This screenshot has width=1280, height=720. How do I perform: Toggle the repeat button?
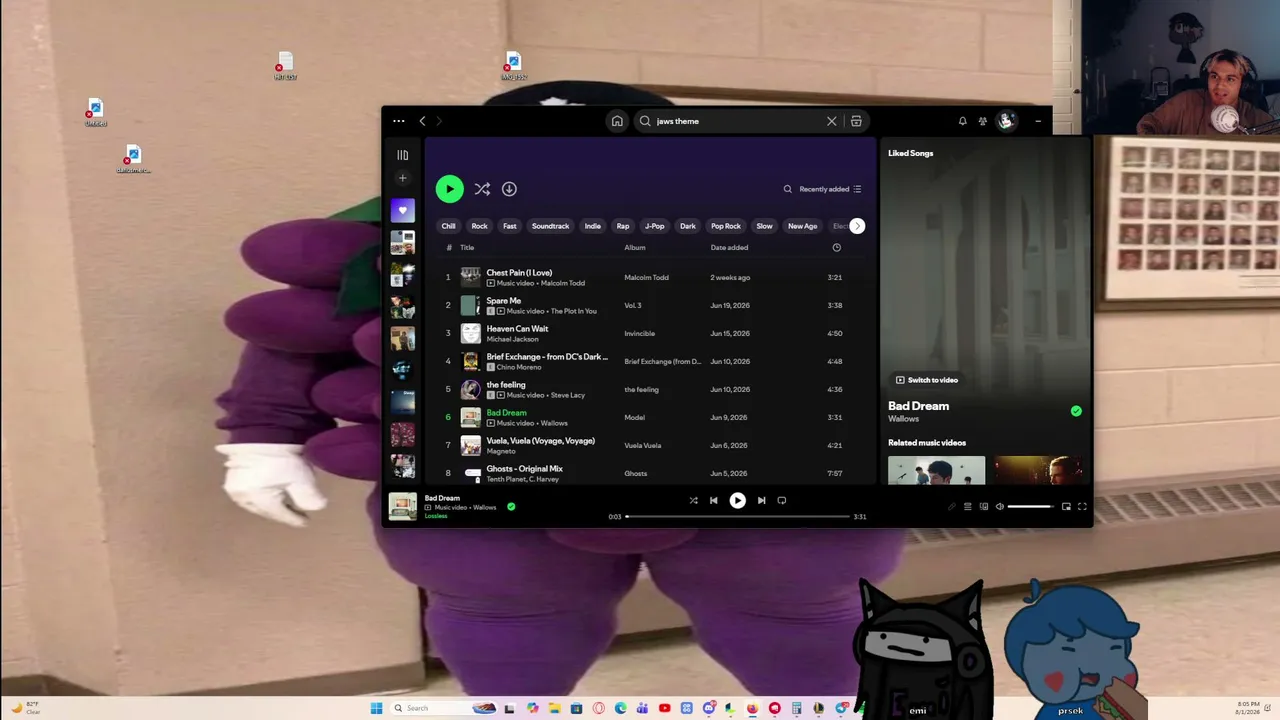(782, 501)
